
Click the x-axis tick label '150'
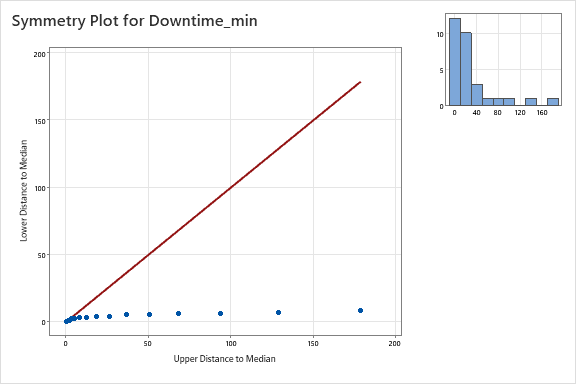pyautogui.click(x=313, y=344)
